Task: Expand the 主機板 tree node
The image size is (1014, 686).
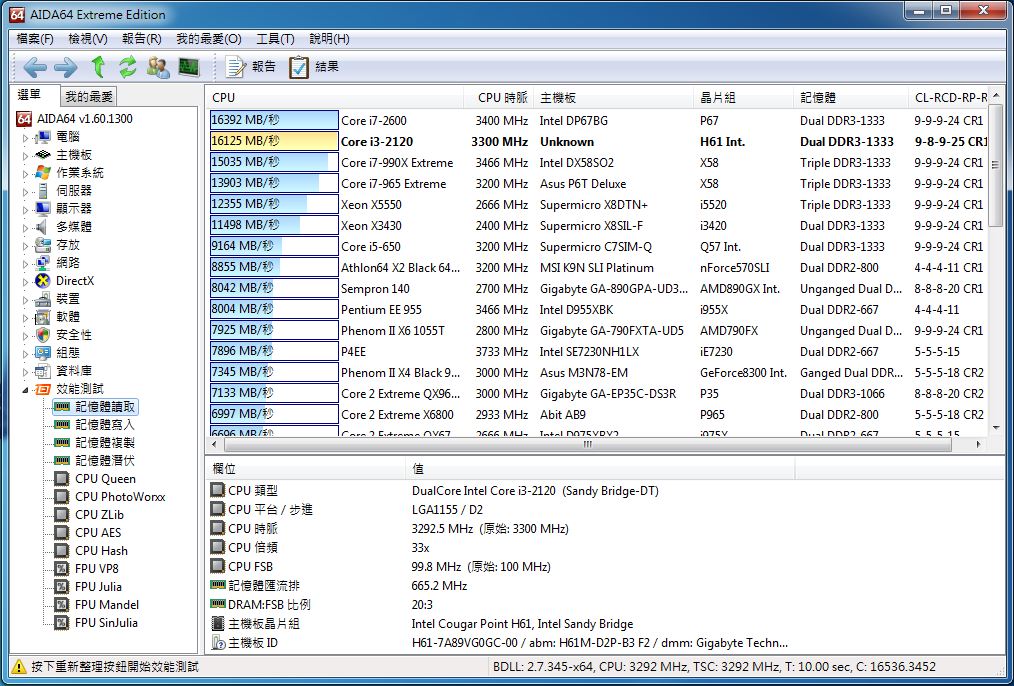Action: [25, 155]
